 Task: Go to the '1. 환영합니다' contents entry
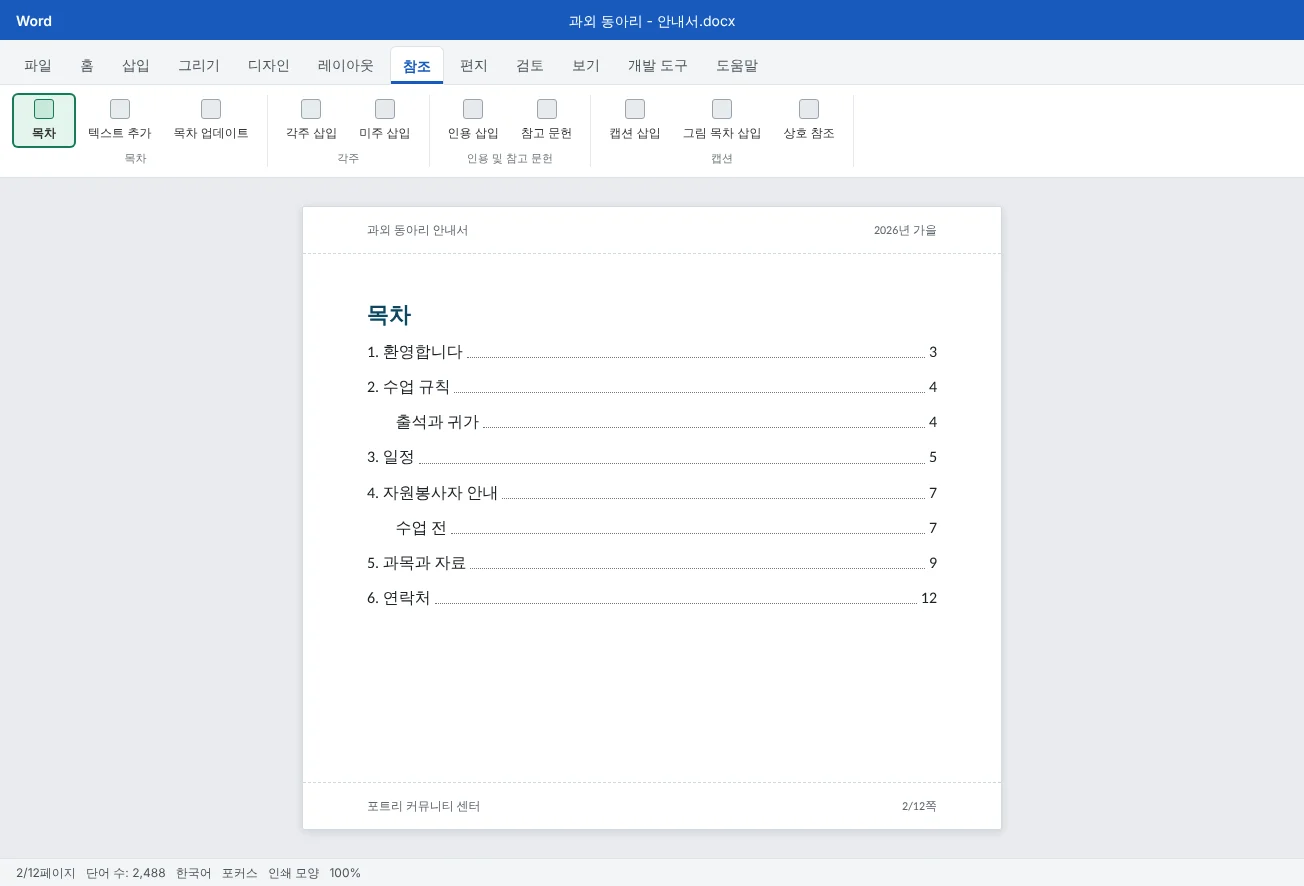click(652, 352)
